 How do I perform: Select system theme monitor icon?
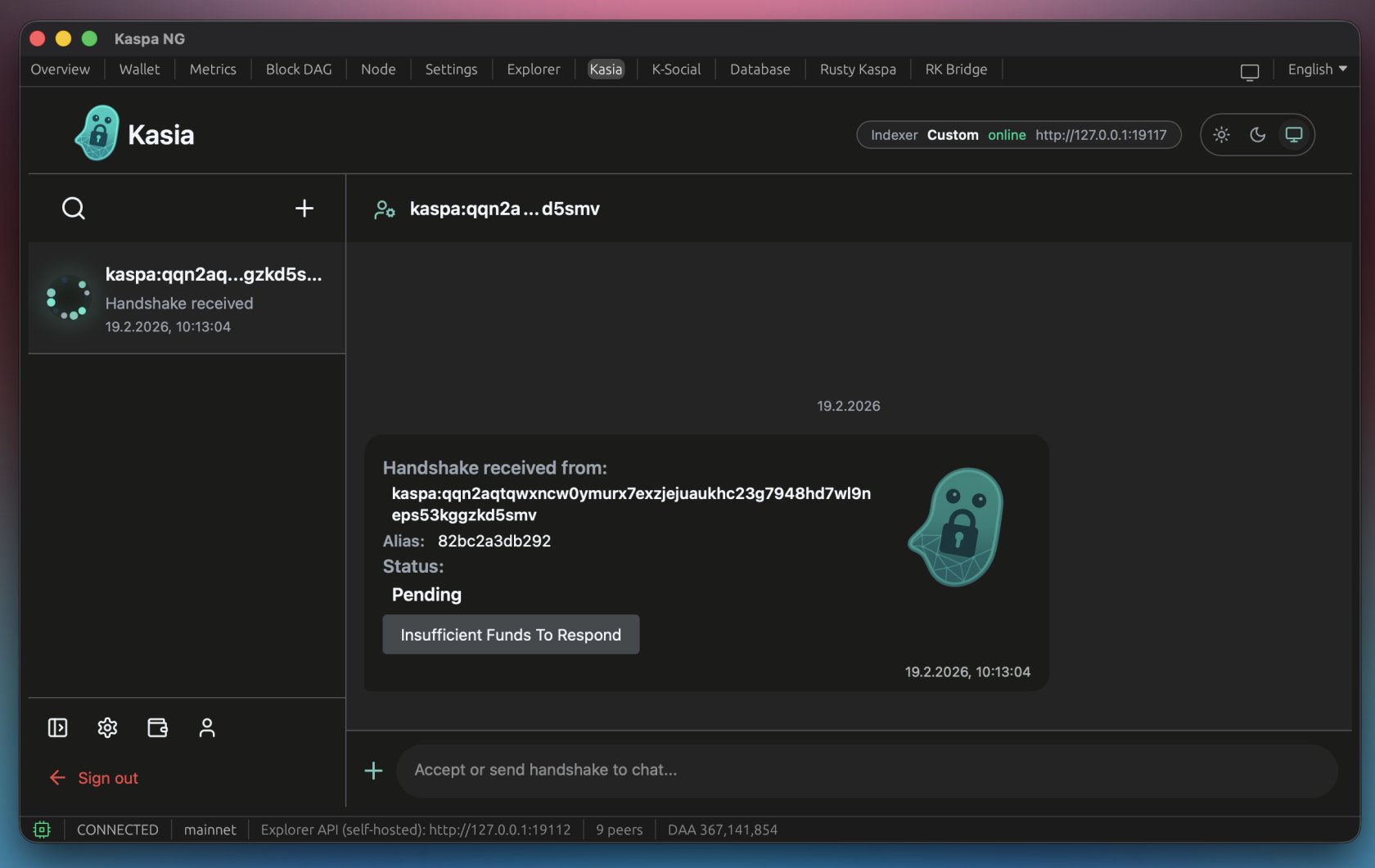(1293, 135)
